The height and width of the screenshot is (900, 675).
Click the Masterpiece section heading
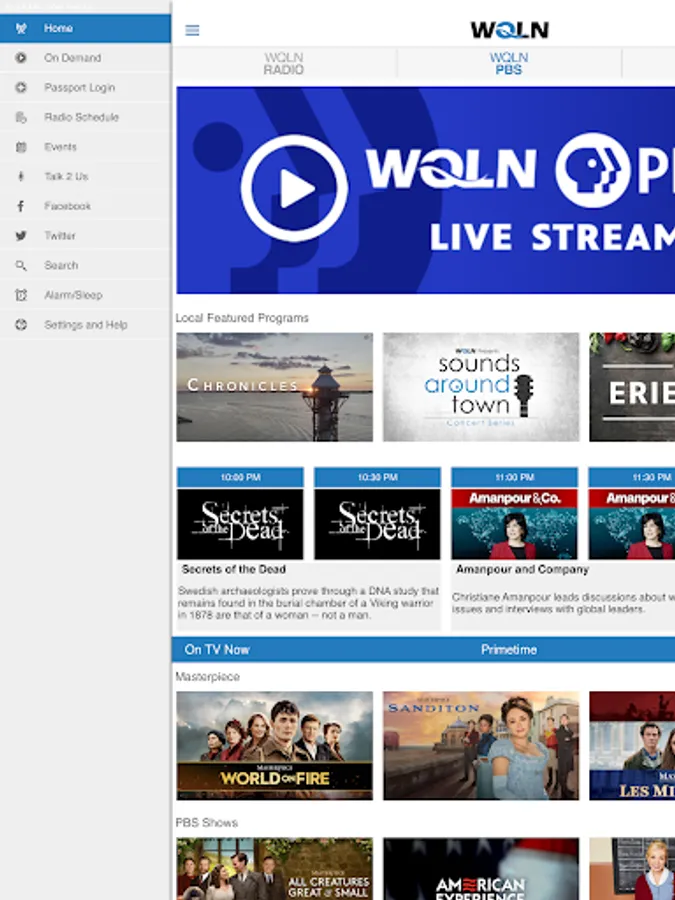point(208,677)
